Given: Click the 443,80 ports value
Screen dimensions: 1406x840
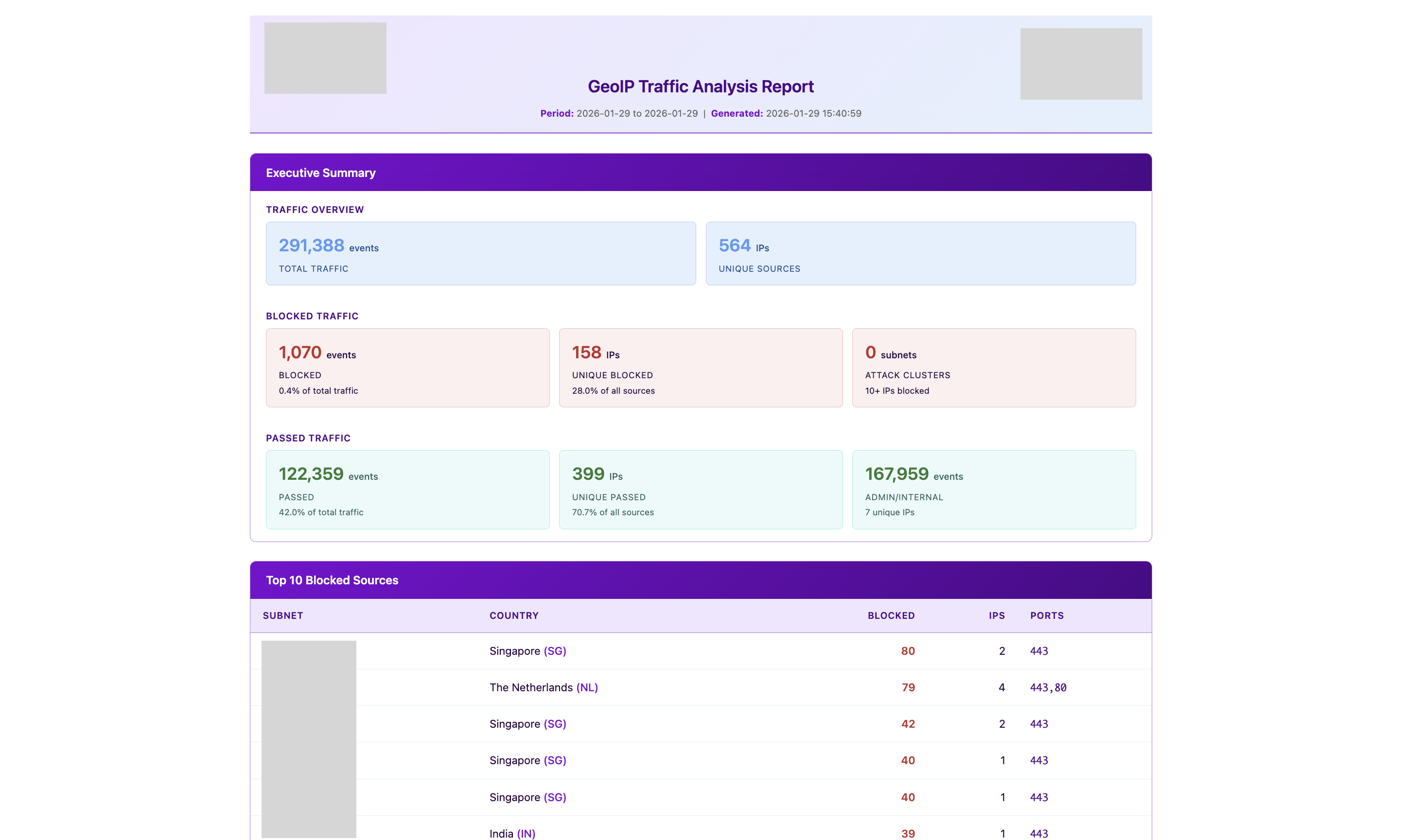Looking at the screenshot, I should (x=1048, y=687).
